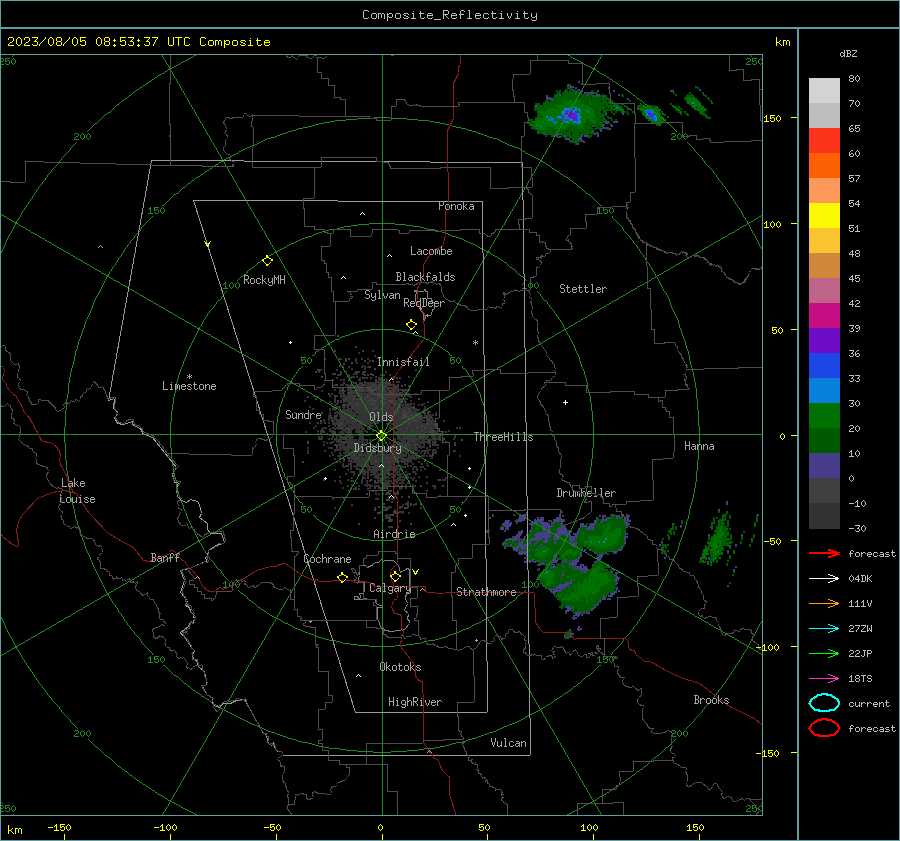
Task: Click the Sundre town label
Action: 303,414
